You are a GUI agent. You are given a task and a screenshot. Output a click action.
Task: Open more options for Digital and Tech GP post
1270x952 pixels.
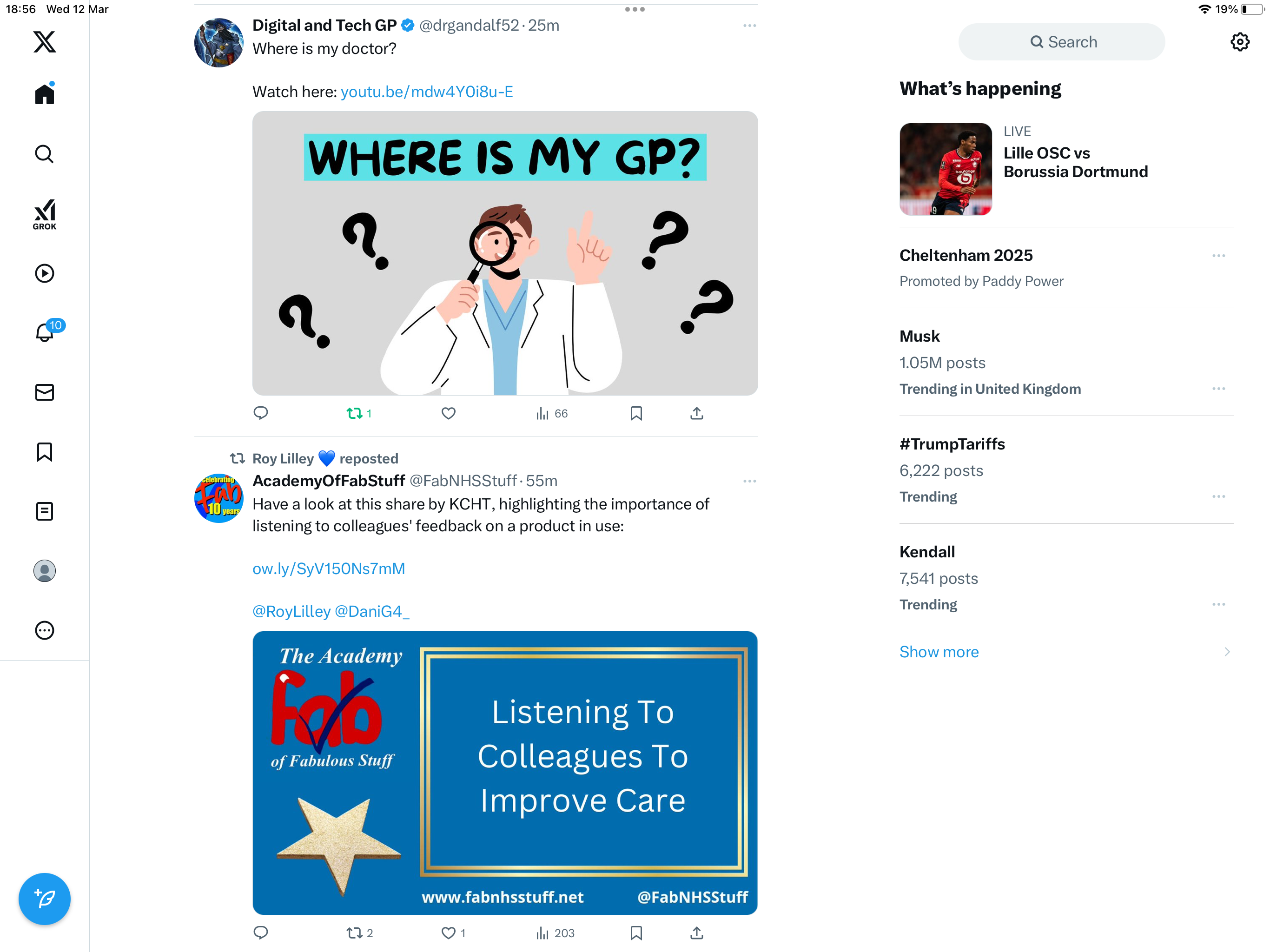coord(749,26)
